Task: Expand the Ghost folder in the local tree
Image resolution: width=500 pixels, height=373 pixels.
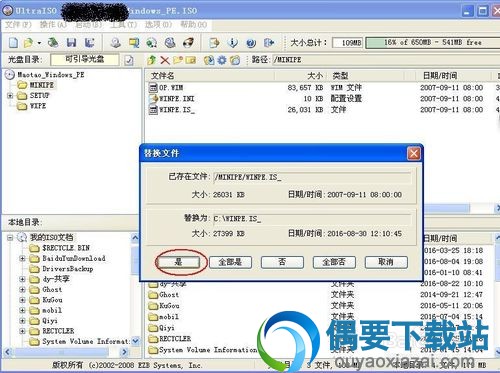Action: click(x=22, y=290)
